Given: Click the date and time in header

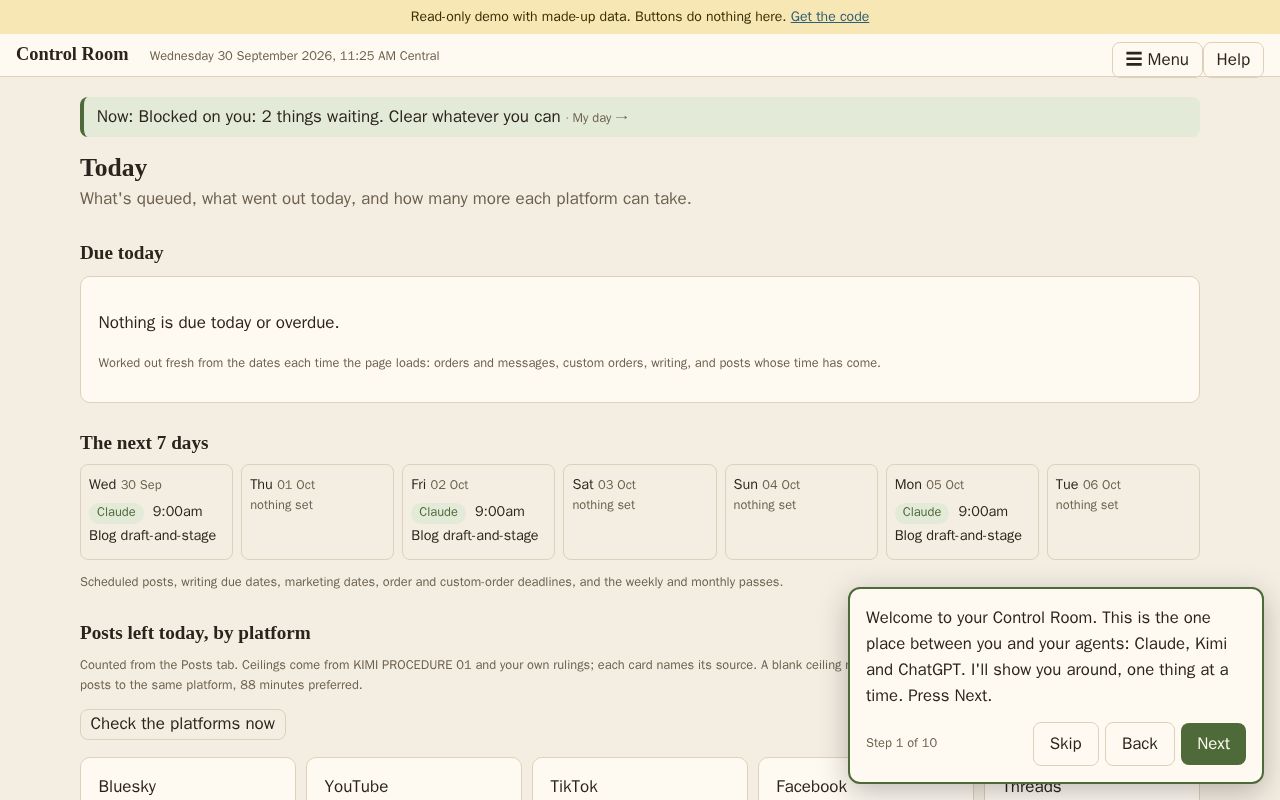Looking at the screenshot, I should tap(294, 56).
